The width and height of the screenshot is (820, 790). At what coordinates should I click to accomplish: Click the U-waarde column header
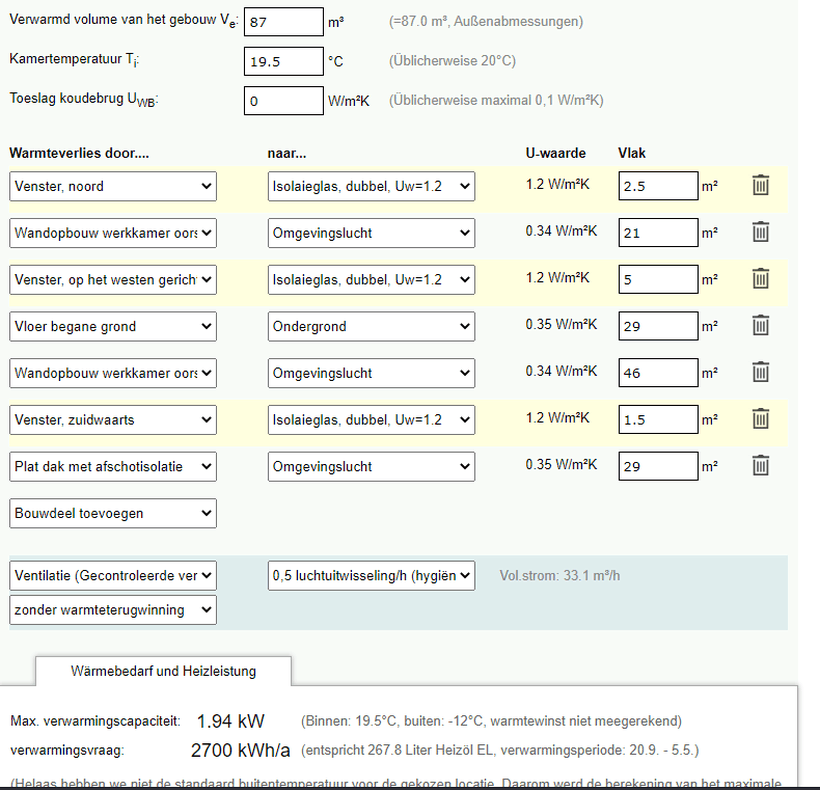pos(555,153)
